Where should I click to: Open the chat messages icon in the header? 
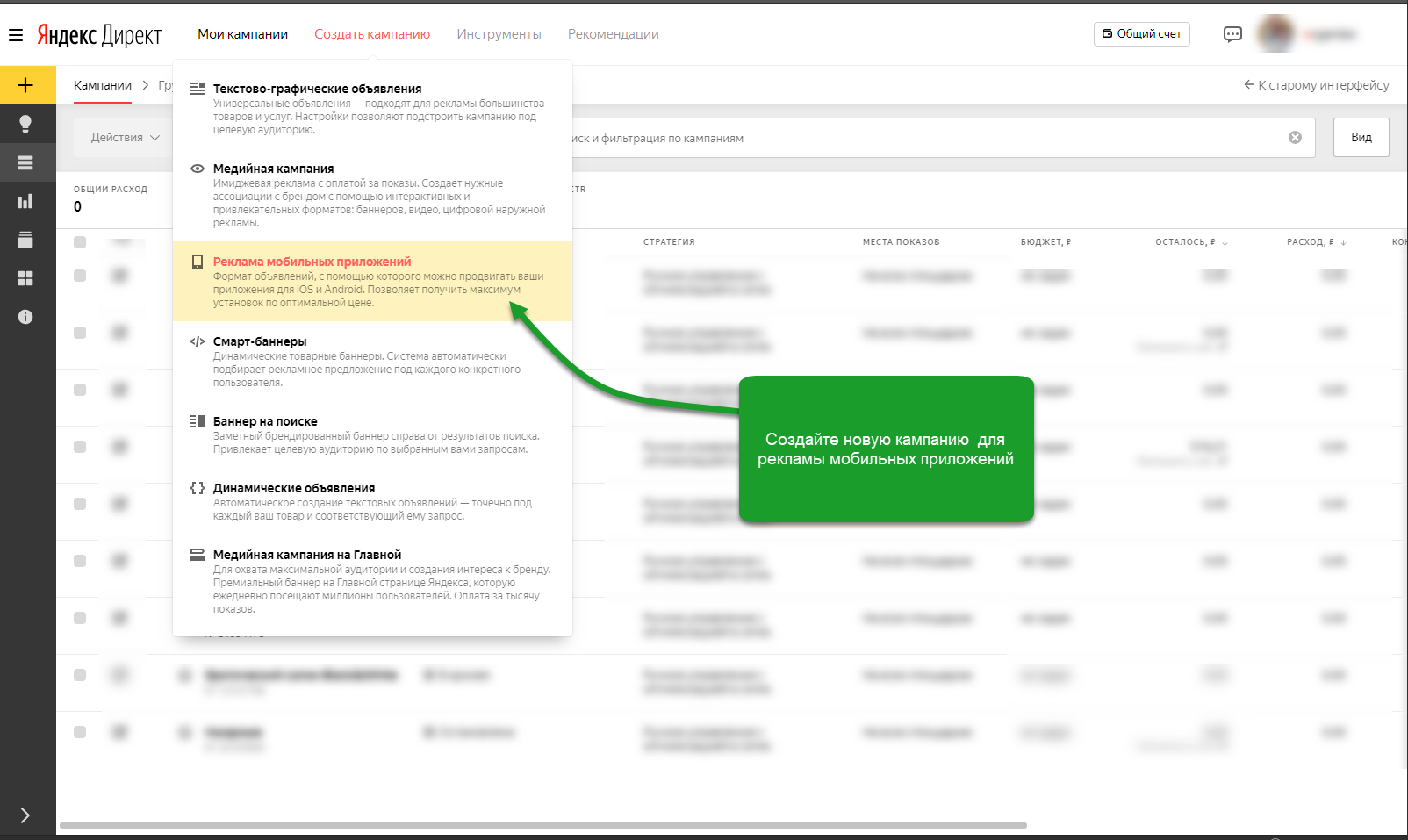pyautogui.click(x=1232, y=34)
